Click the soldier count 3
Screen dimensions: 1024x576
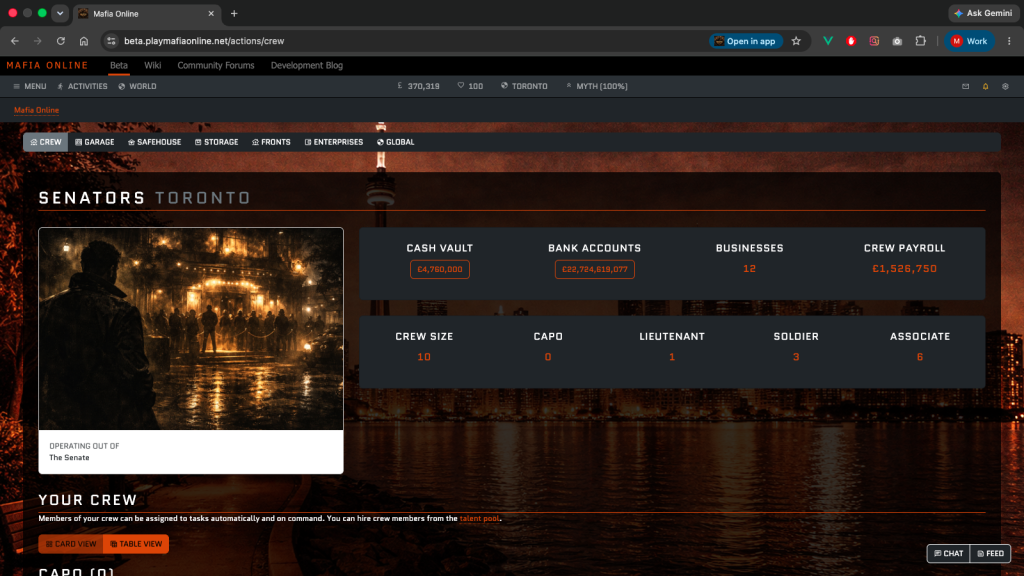796,357
